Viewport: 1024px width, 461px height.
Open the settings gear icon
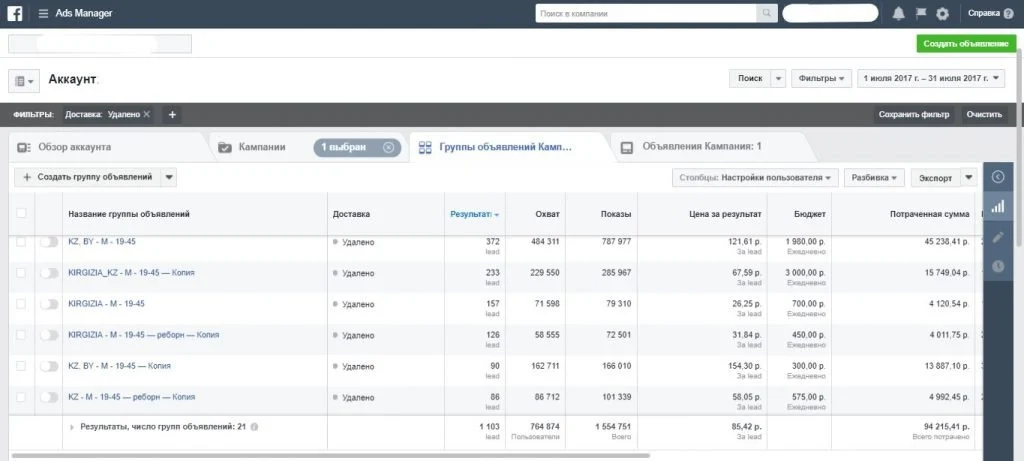click(942, 14)
